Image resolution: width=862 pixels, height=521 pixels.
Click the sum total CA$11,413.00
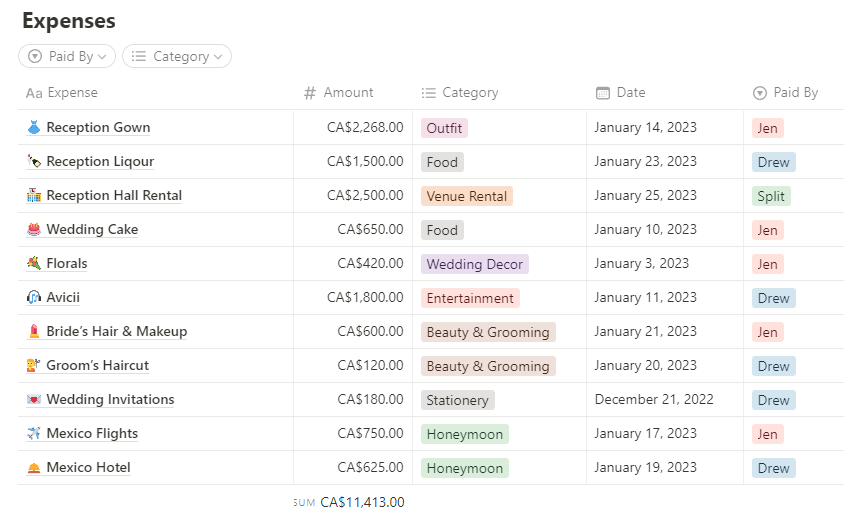[x=362, y=503]
